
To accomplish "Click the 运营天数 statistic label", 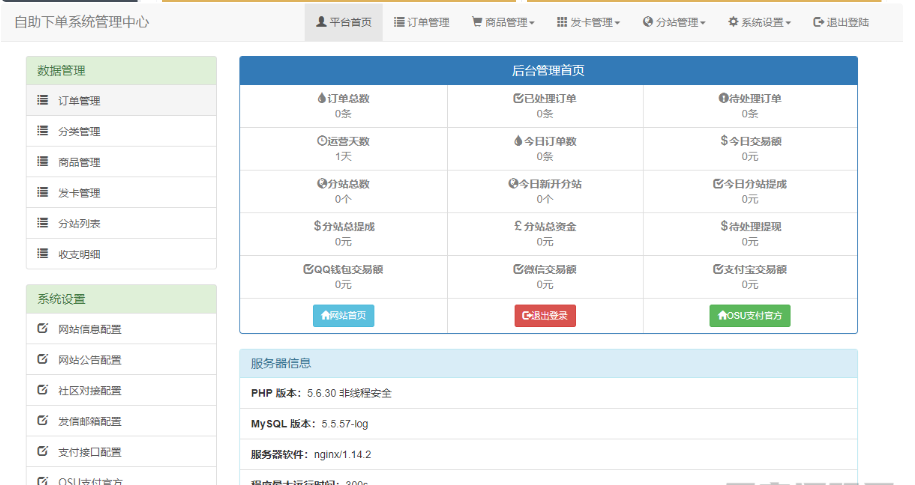I will pyautogui.click(x=343, y=141).
